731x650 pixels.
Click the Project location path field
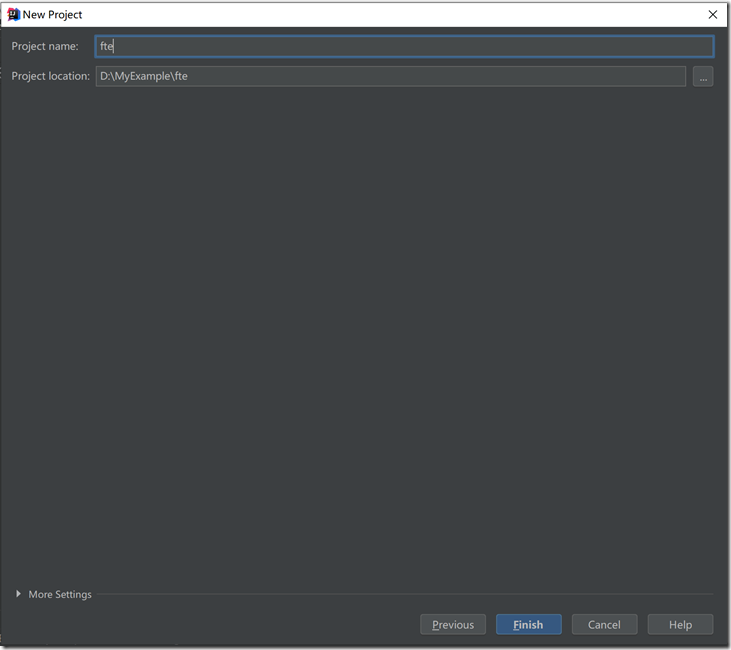[391, 76]
